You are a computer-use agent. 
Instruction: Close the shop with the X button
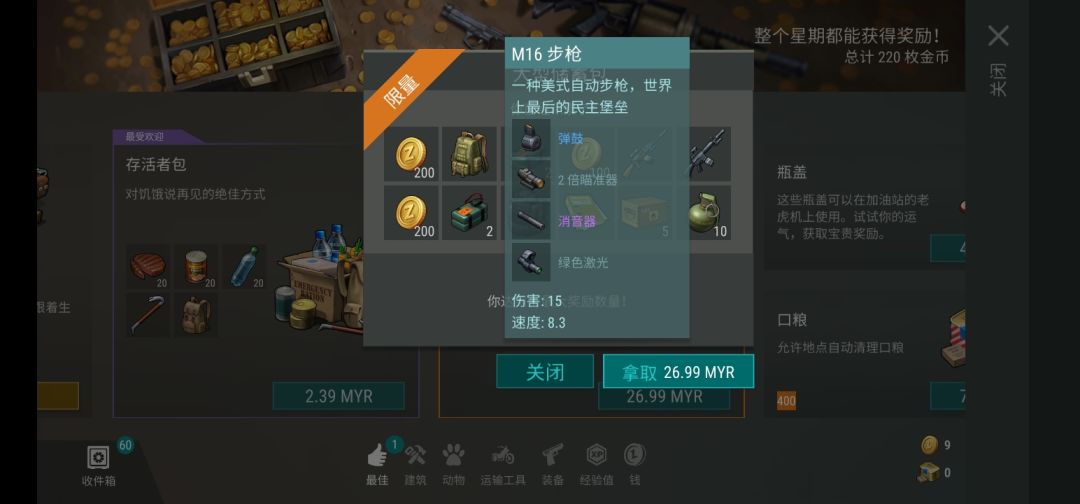click(x=998, y=36)
